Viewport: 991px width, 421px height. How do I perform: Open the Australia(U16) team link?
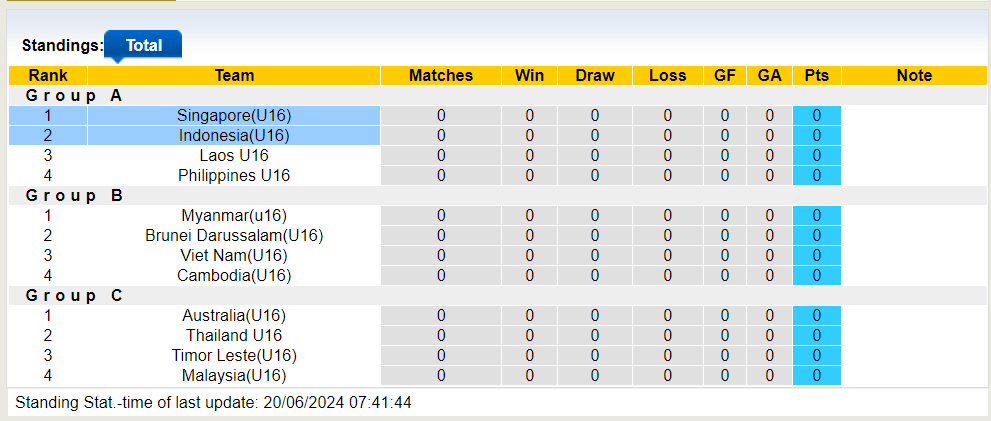[234, 316]
